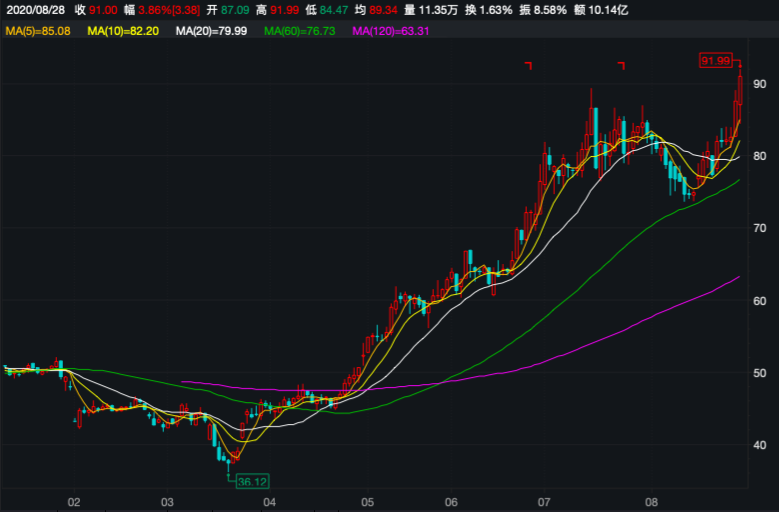Select the orange MA(5)=85.08 indicator label
The image size is (779, 512).
tap(38, 32)
